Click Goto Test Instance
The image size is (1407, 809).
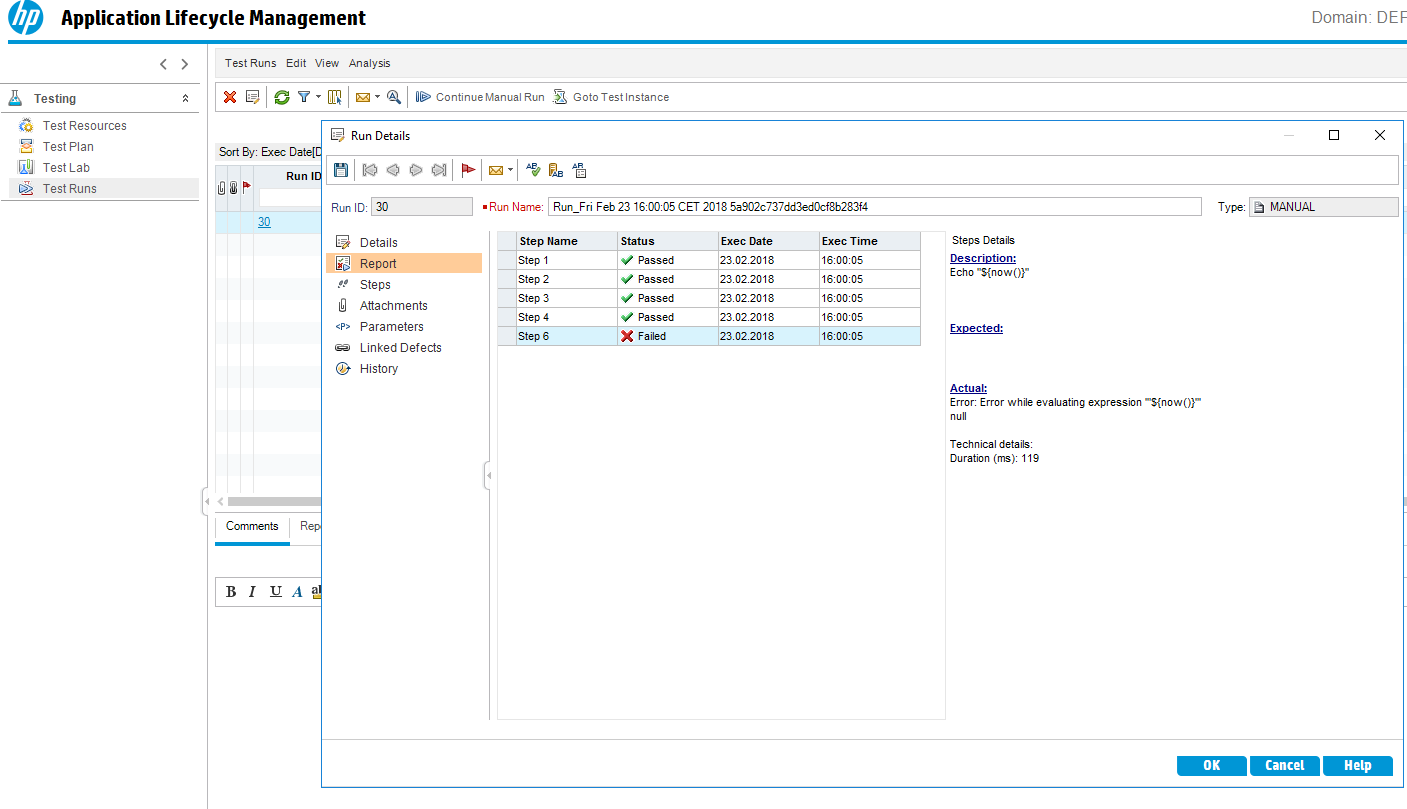click(x=611, y=97)
